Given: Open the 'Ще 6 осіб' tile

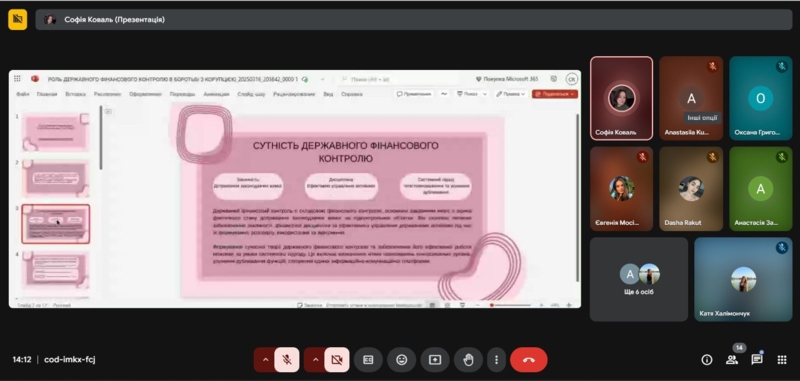Looking at the screenshot, I should (639, 280).
